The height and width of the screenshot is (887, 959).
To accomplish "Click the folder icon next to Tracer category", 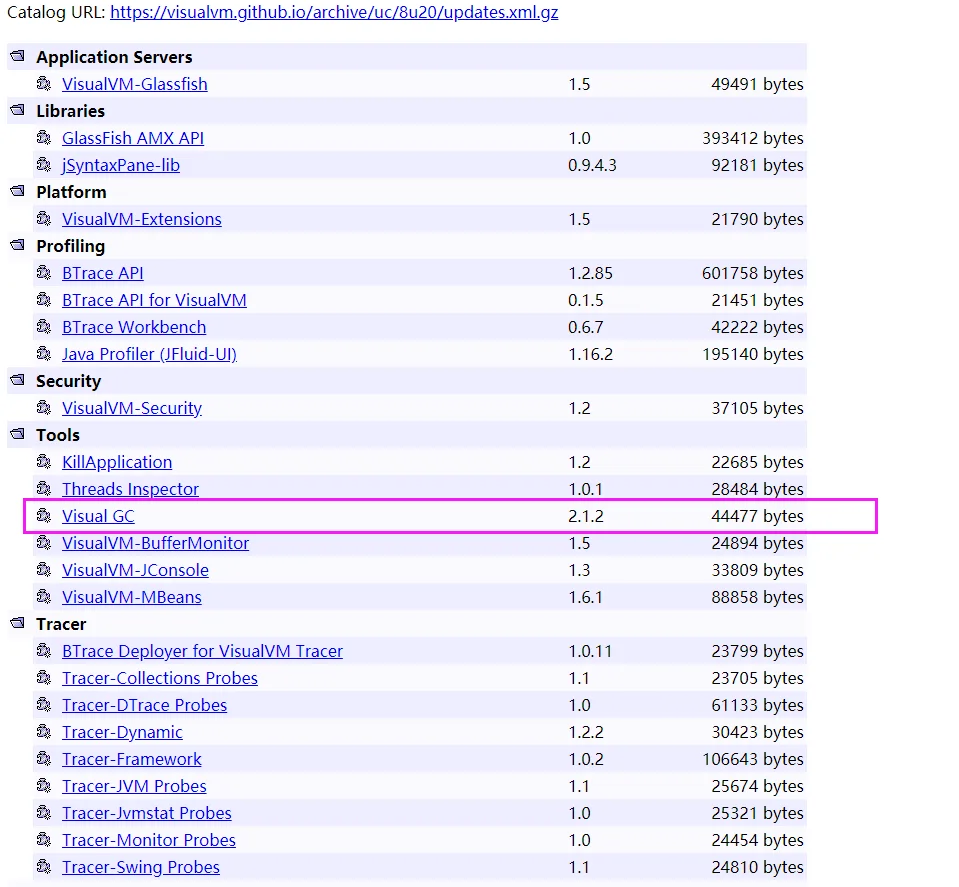I will pyautogui.click(x=18, y=623).
